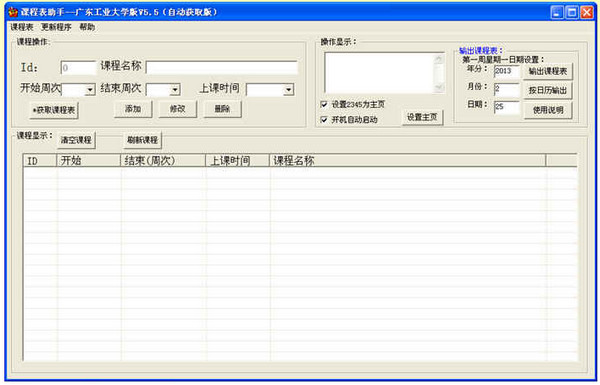Expand the 上课时间 dropdown
Screen dimensions: 600x385
288,90
